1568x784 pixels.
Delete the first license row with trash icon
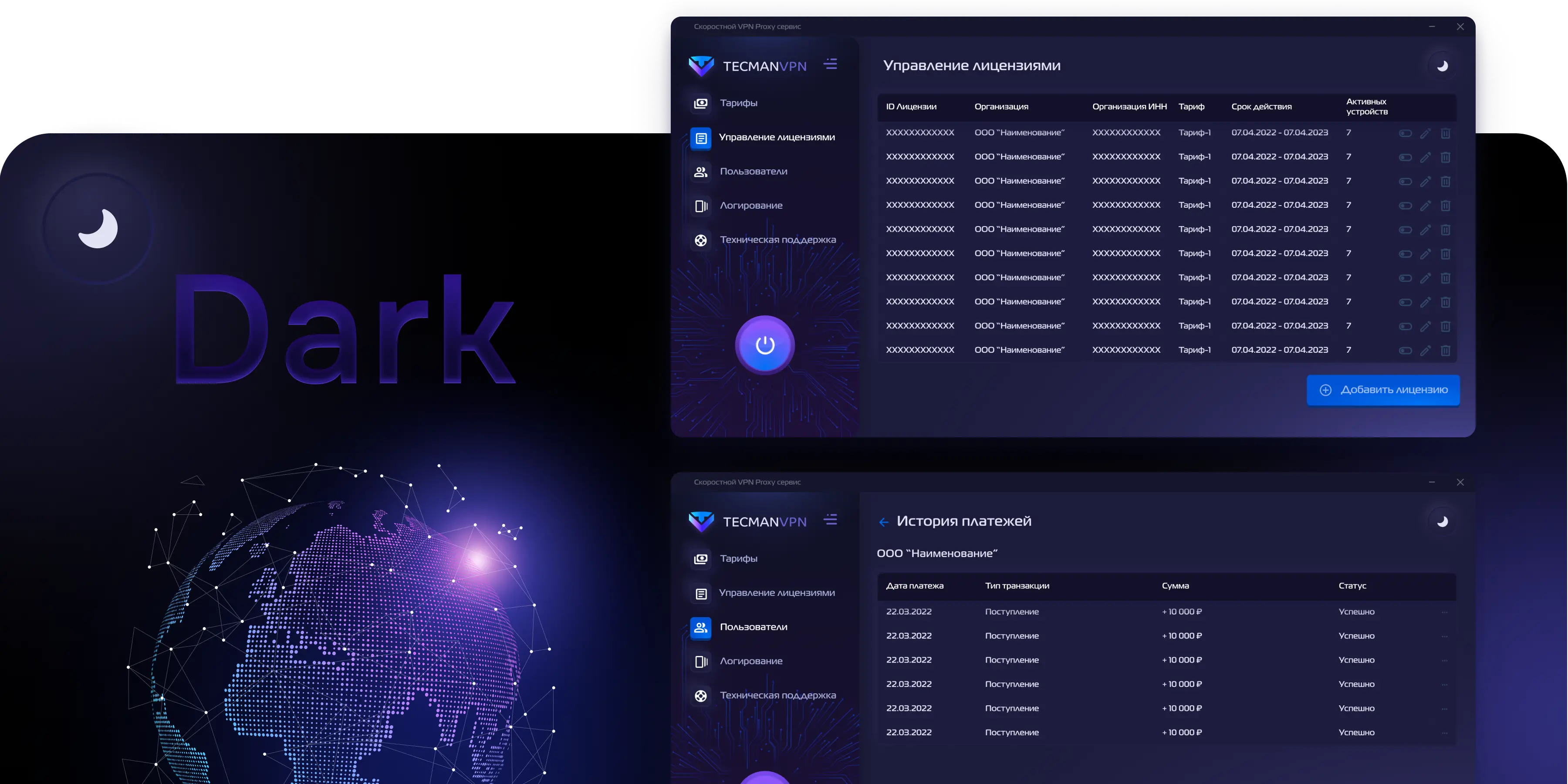click(1445, 133)
